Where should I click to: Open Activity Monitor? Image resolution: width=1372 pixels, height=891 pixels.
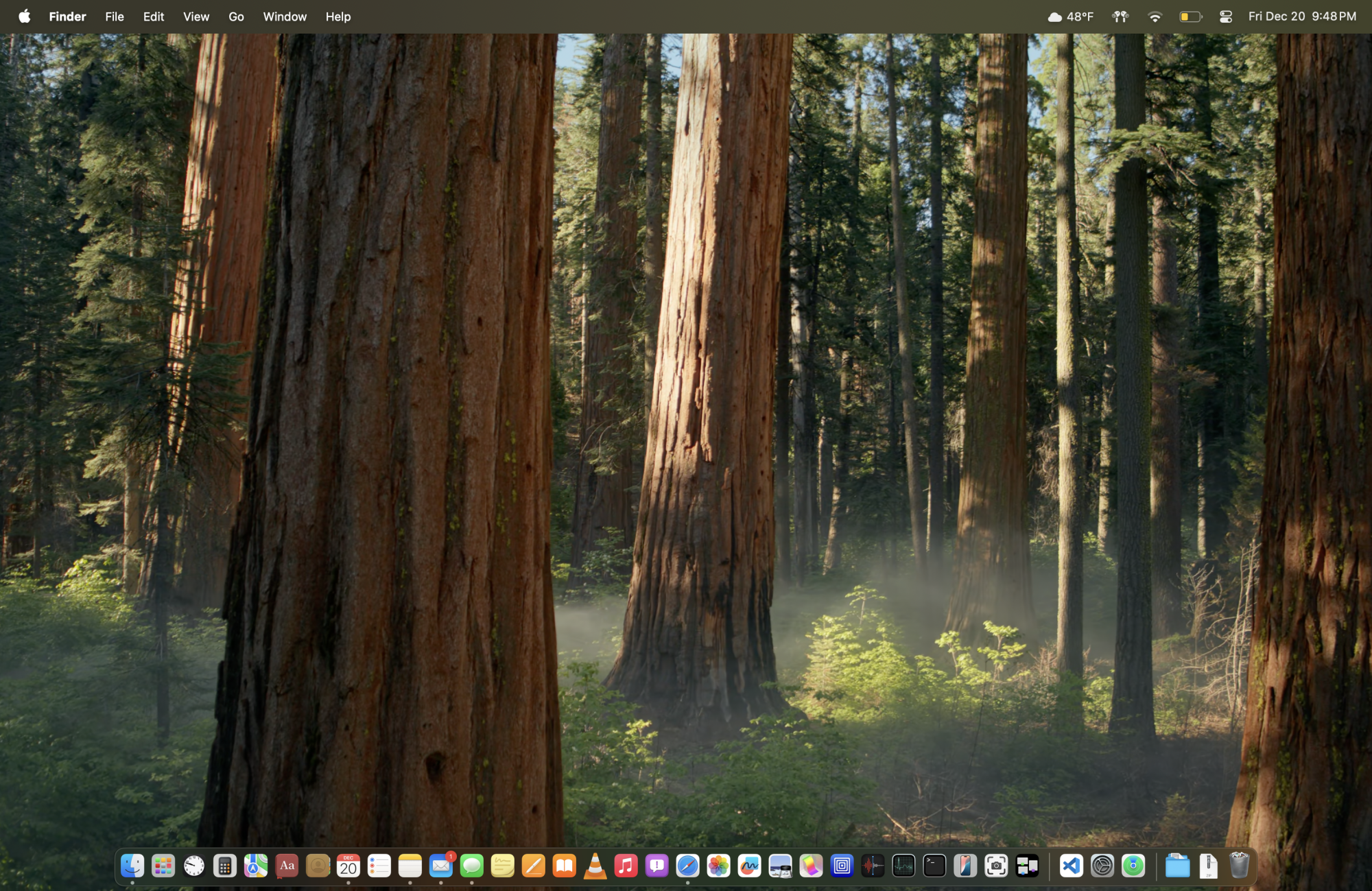pyautogui.click(x=904, y=866)
